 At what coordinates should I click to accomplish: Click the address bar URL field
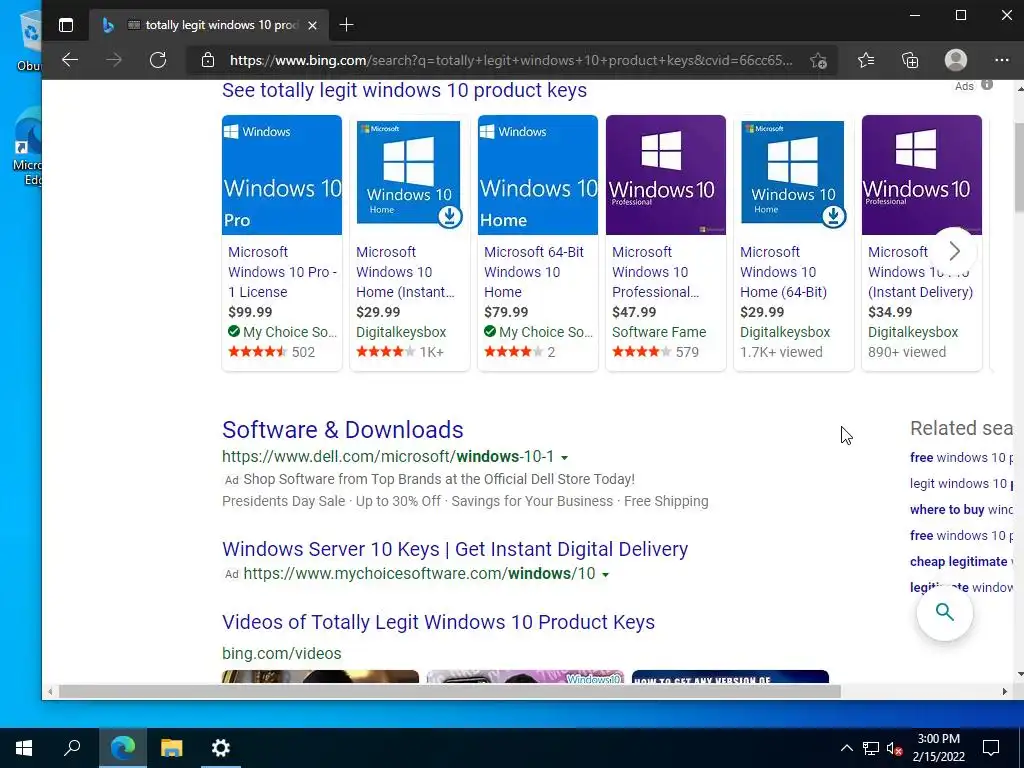(x=511, y=61)
